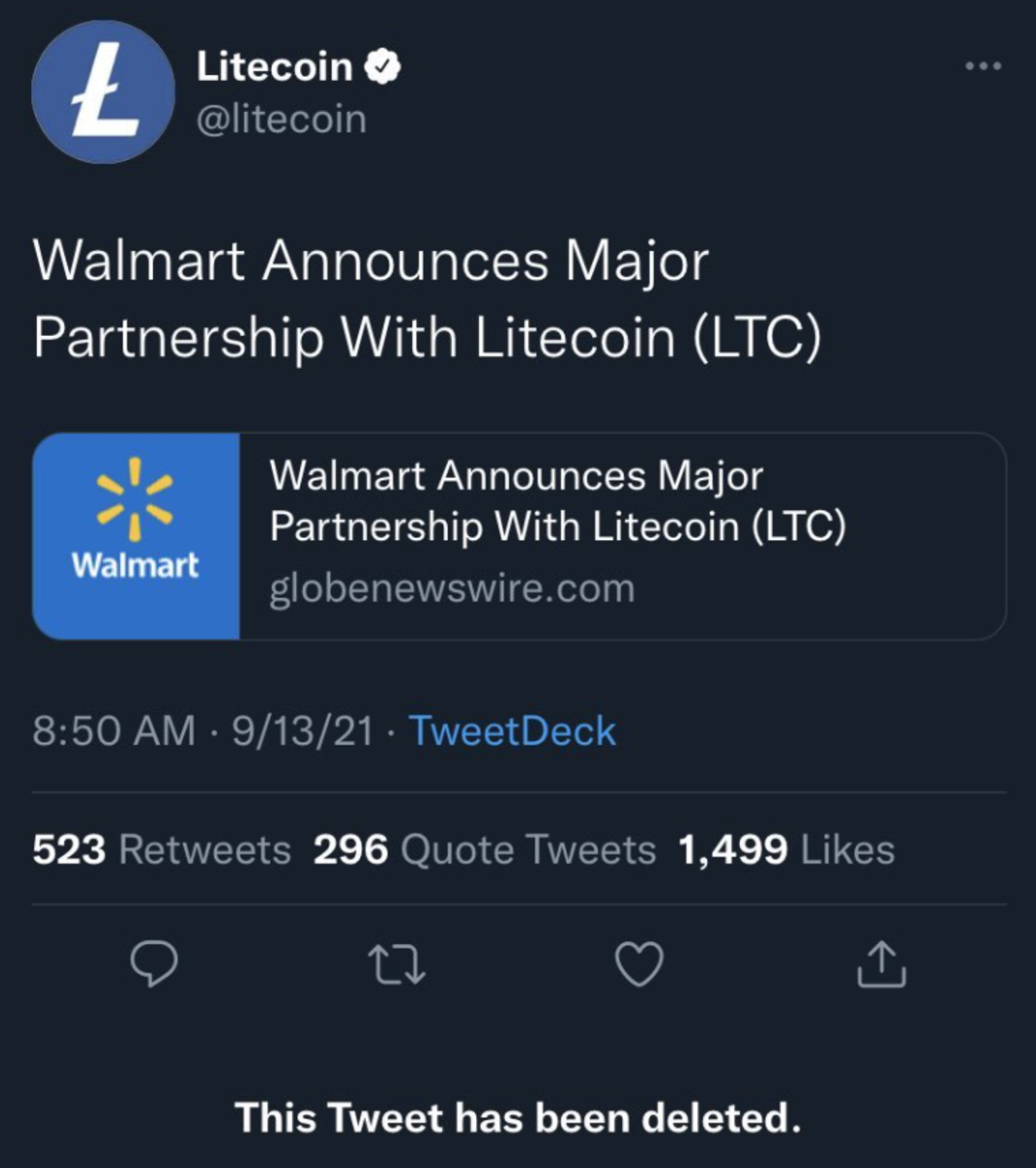Click the 8:50 AM timestamp
Screen dimensions: 1036x1168
click(114, 731)
